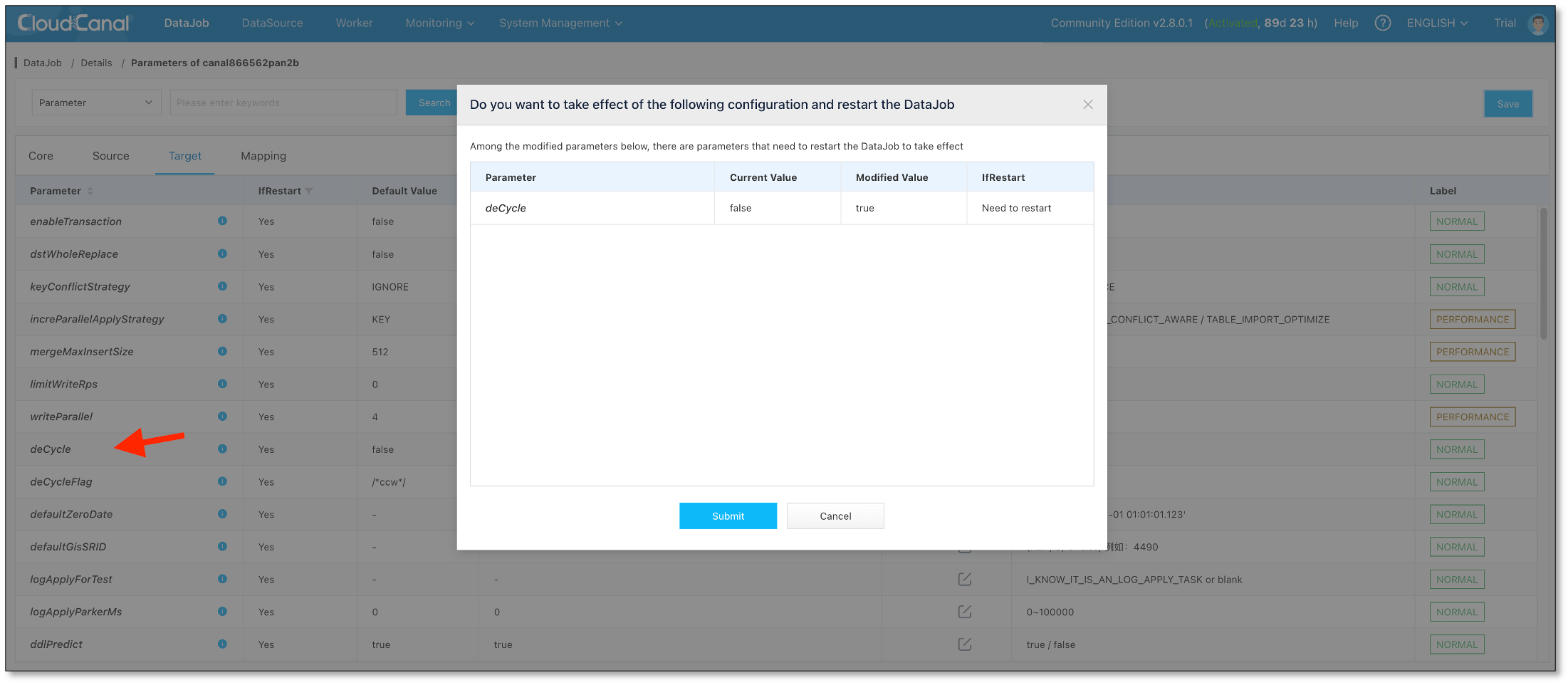Click the keywords search input field
Viewport: 1568px width, 685px height.
283,103
